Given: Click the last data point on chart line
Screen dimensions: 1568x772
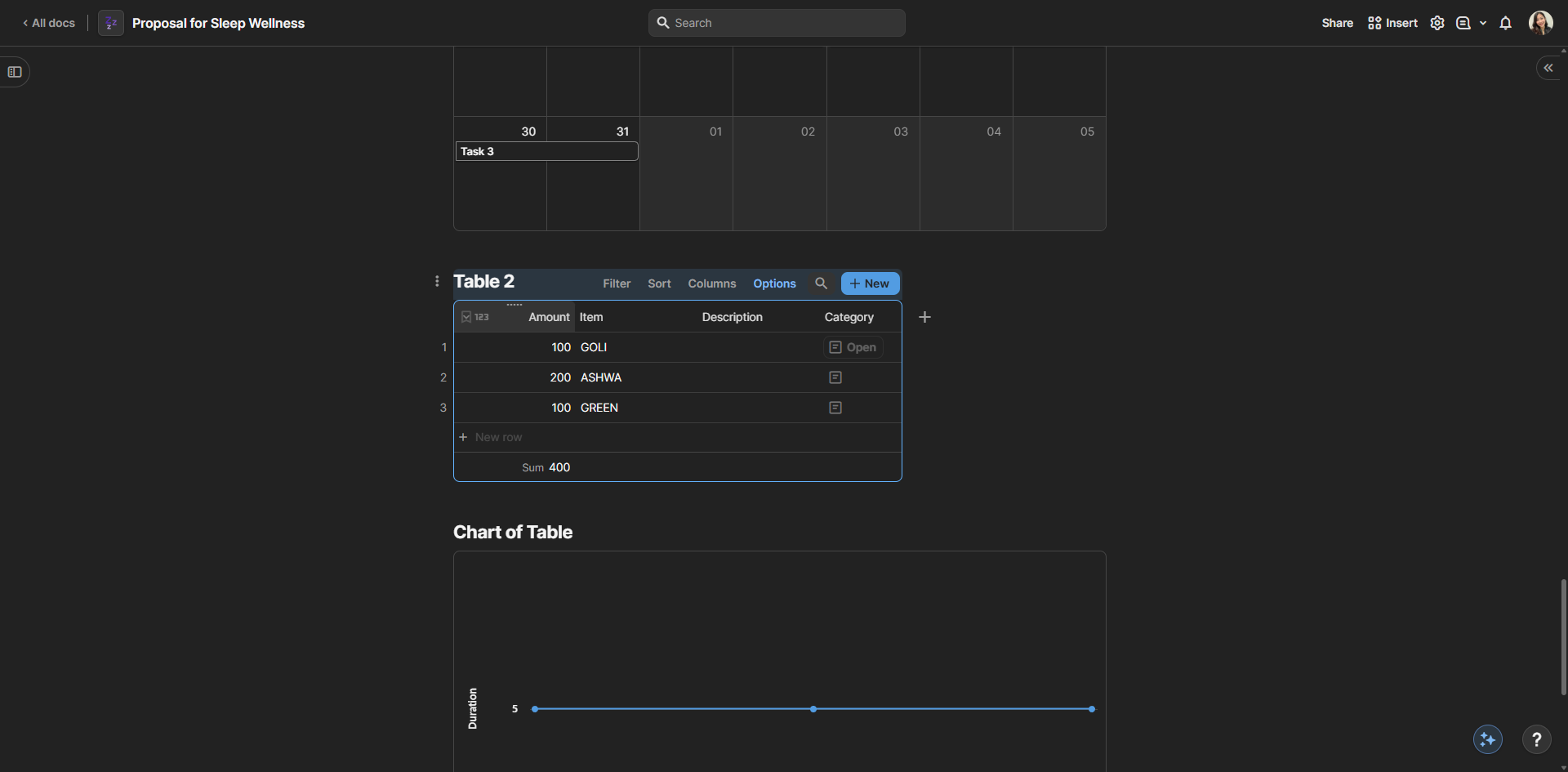Looking at the screenshot, I should [1091, 709].
